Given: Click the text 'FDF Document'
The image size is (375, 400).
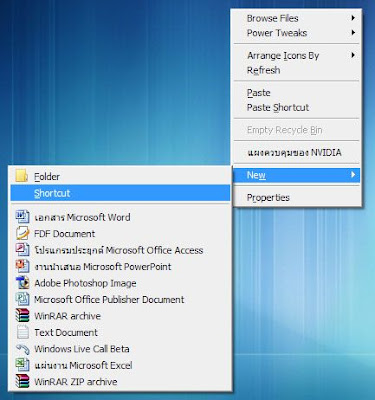Looking at the screenshot, I should pyautogui.click(x=65, y=234).
